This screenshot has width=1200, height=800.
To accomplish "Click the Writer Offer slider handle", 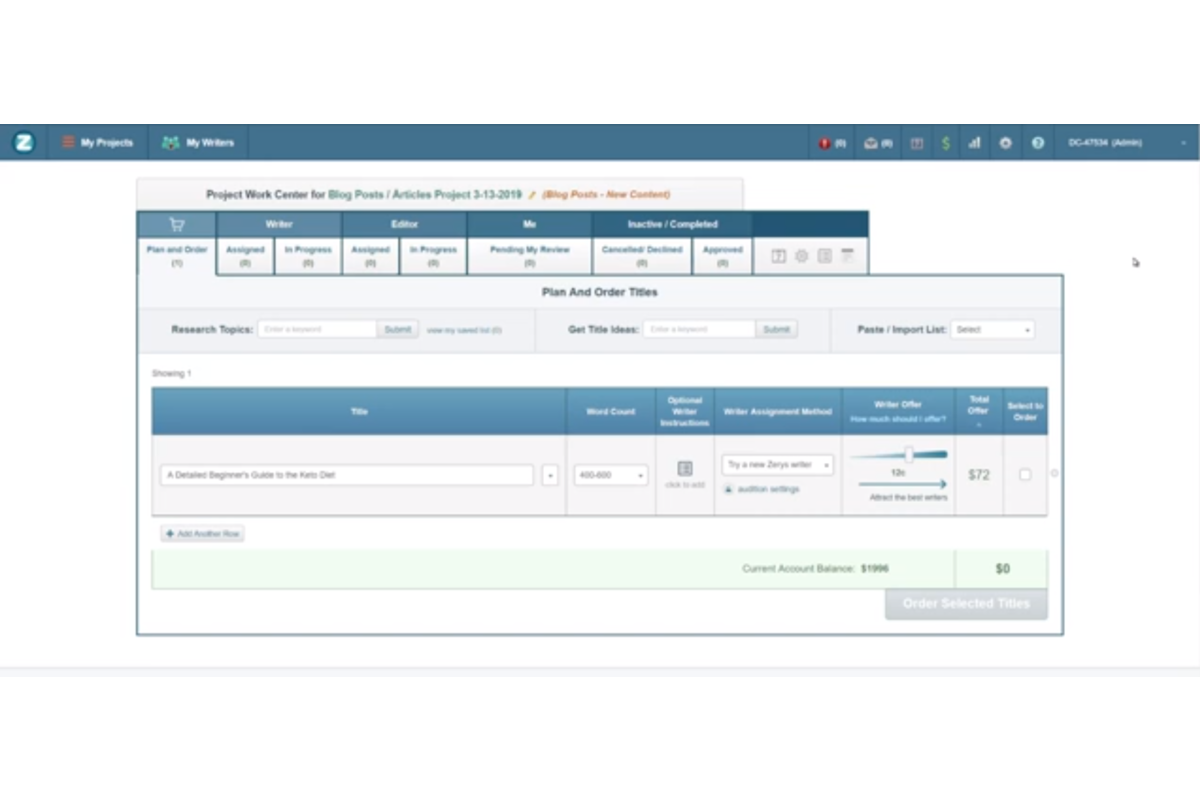I will [908, 455].
